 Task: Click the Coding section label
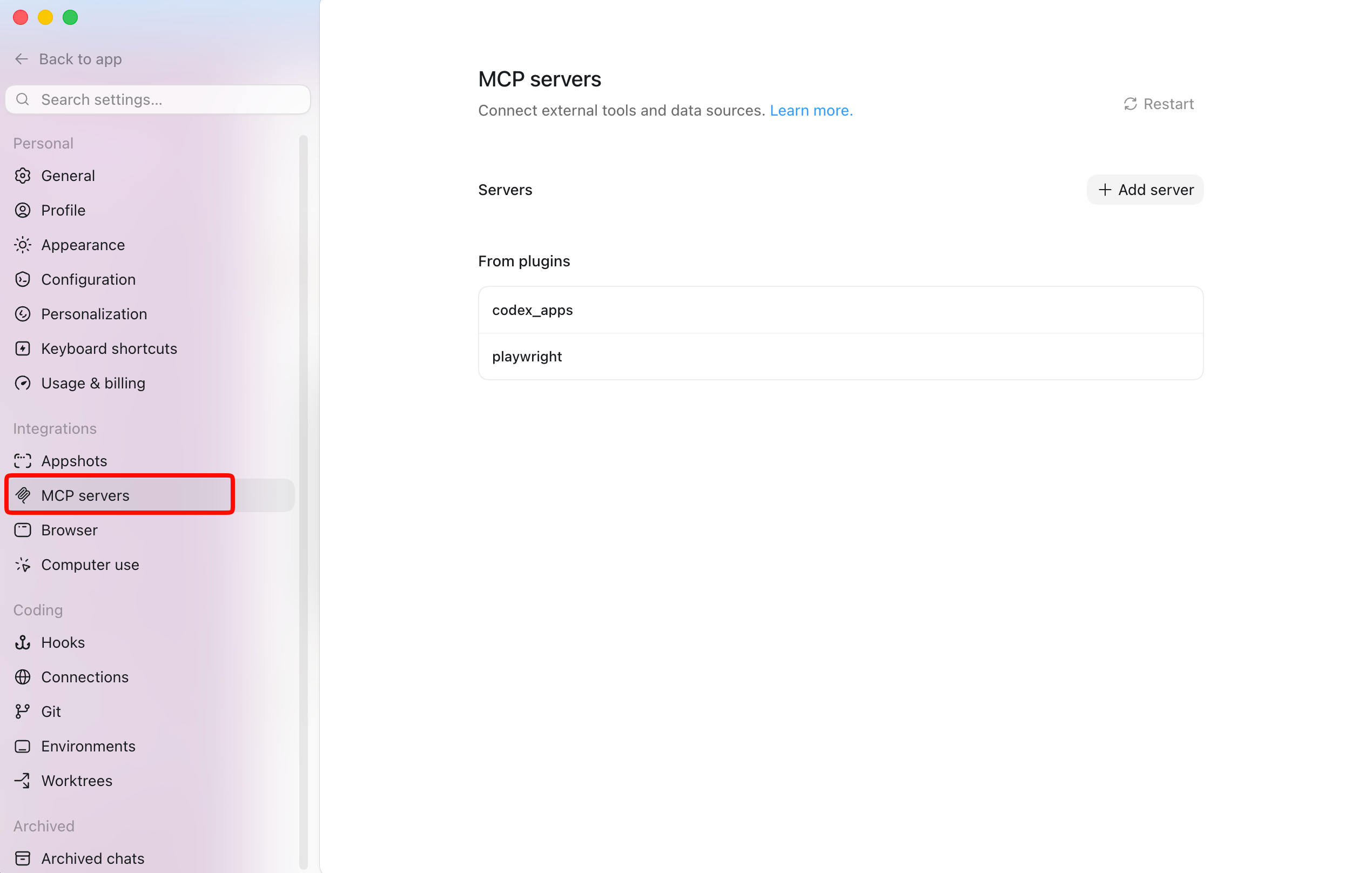(38, 610)
